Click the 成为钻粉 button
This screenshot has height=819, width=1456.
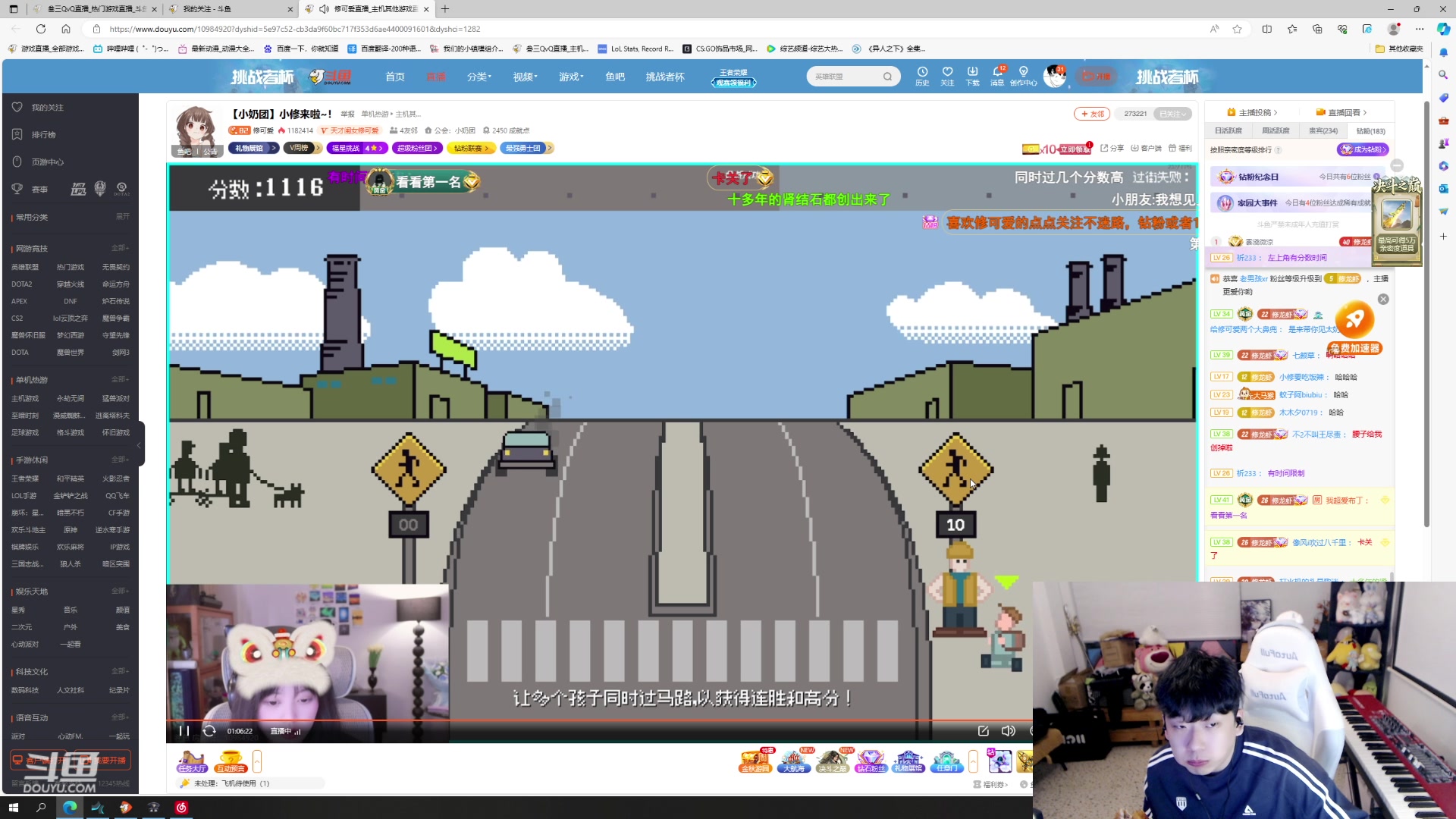pyautogui.click(x=1363, y=149)
